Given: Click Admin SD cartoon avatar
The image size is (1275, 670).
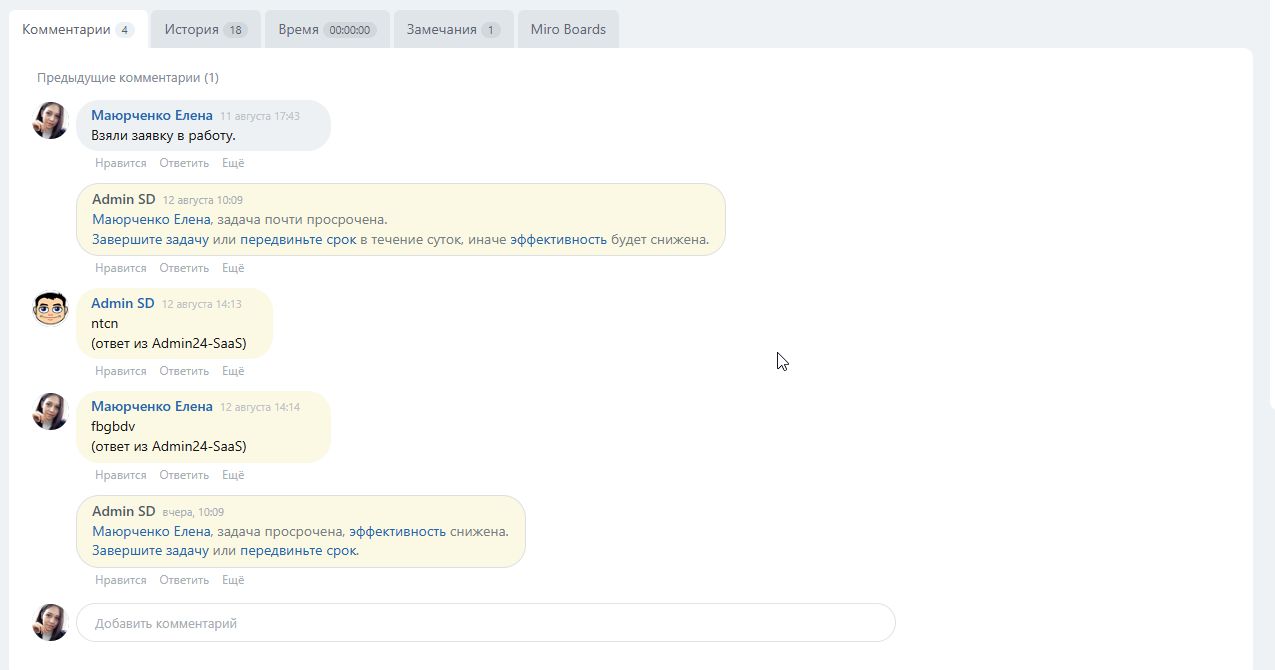Looking at the screenshot, I should pyautogui.click(x=50, y=309).
